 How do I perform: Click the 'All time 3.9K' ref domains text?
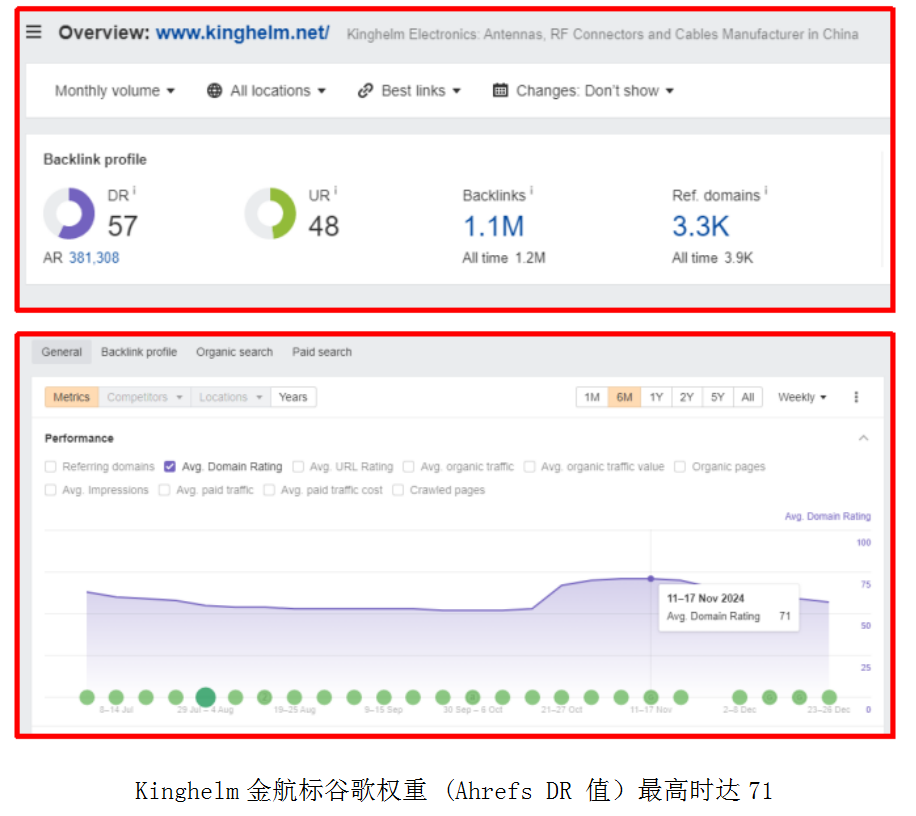coord(712,258)
